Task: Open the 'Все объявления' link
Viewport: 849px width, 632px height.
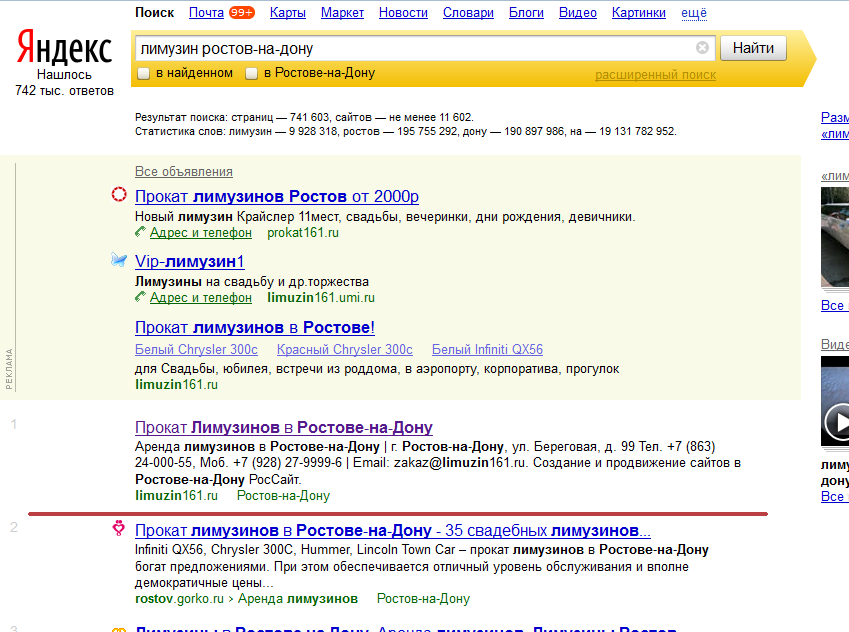Action: coord(184,171)
